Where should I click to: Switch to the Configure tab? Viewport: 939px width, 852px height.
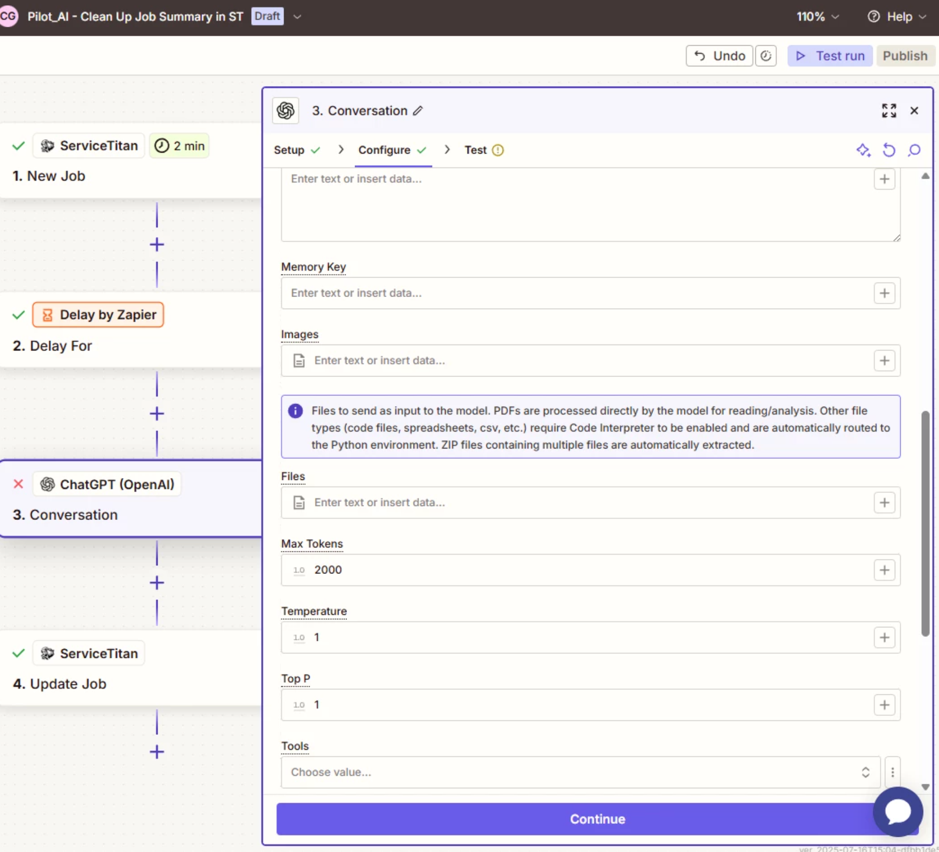tap(392, 150)
